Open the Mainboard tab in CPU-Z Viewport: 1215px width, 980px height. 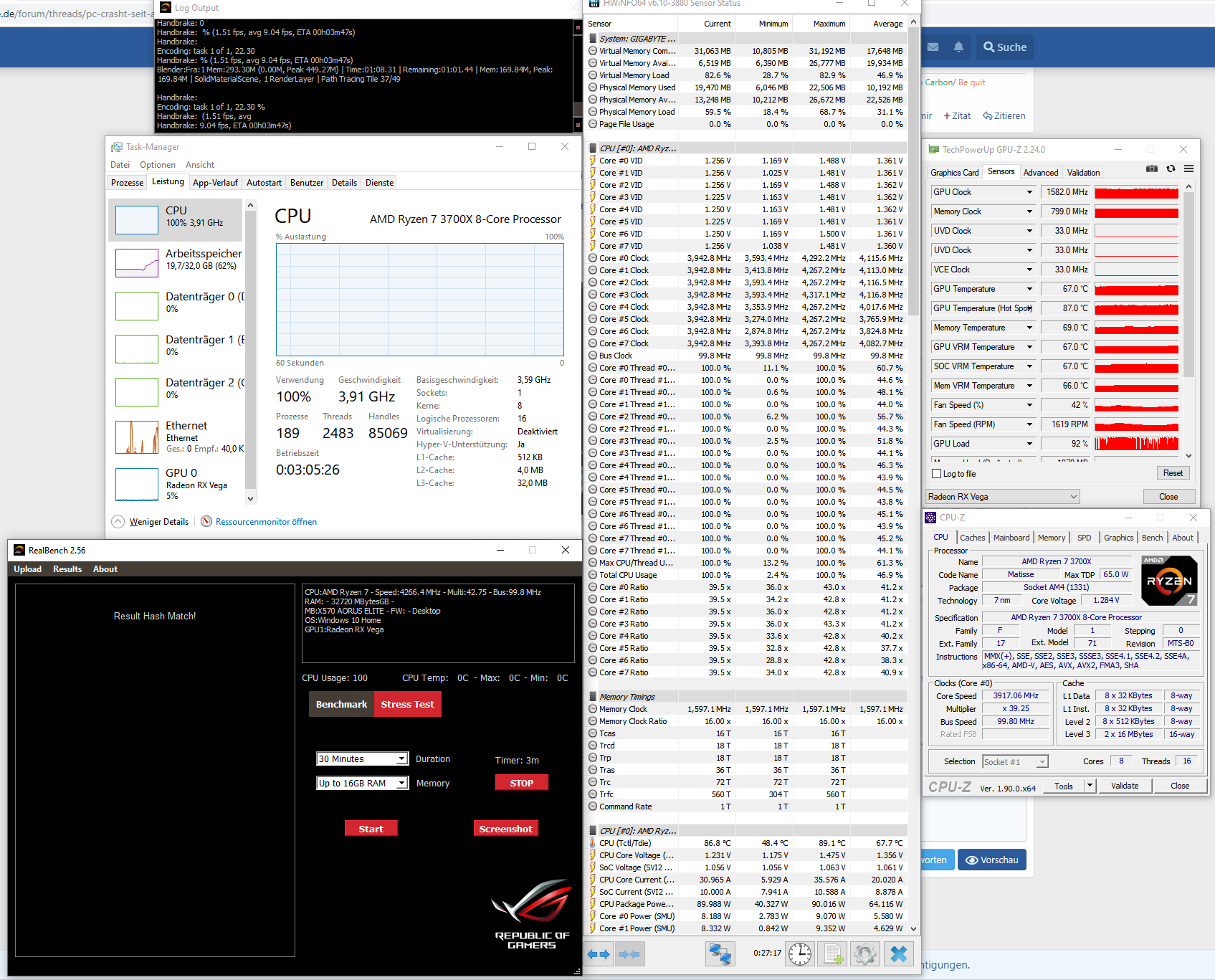pyautogui.click(x=1011, y=538)
